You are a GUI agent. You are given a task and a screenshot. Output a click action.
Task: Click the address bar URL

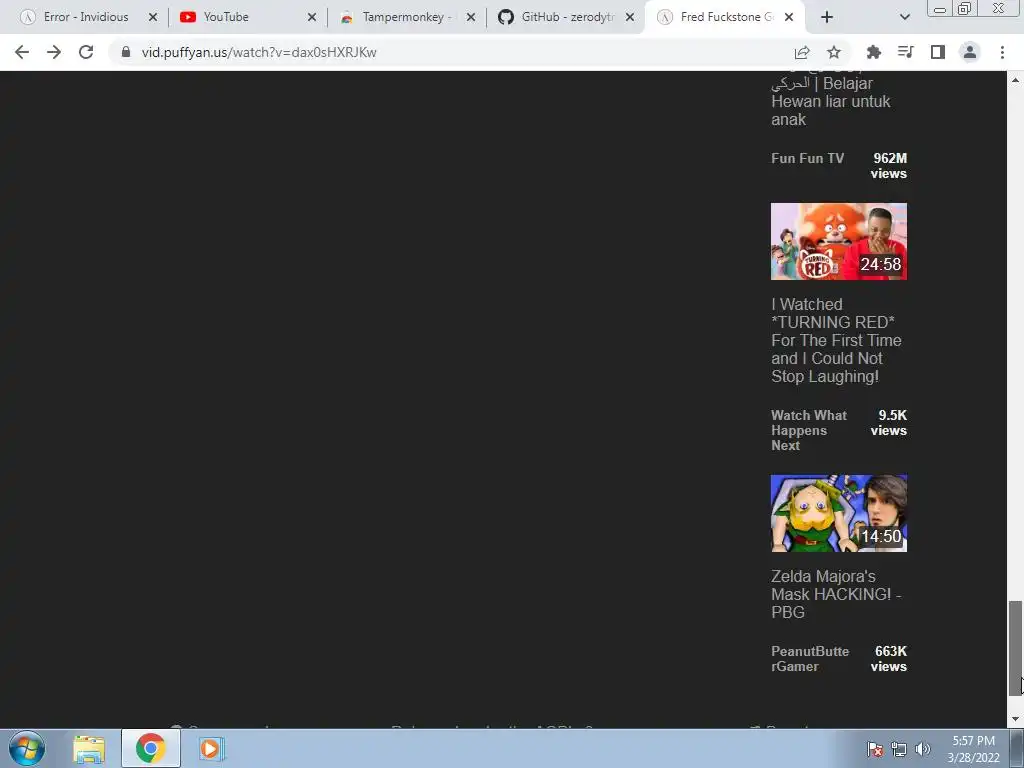coord(259,52)
